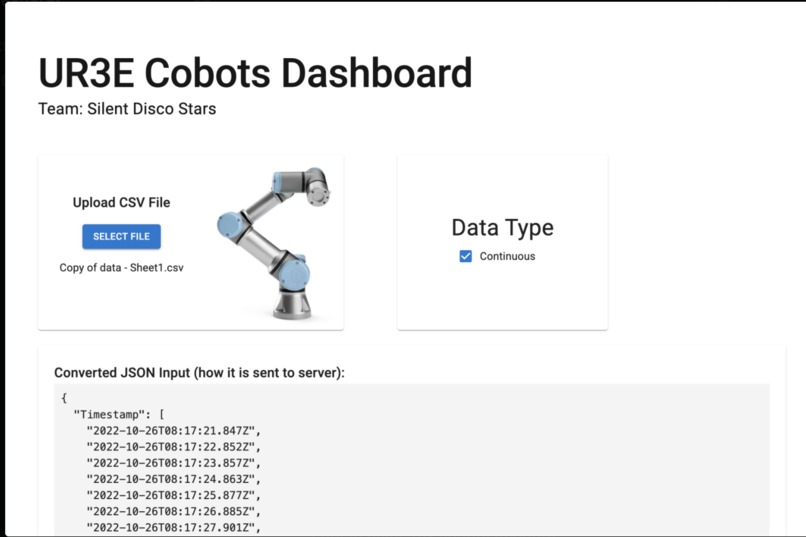
Task: Click timestamp 2022-10-26T08:17:21.847Z
Action: [x=174, y=431]
